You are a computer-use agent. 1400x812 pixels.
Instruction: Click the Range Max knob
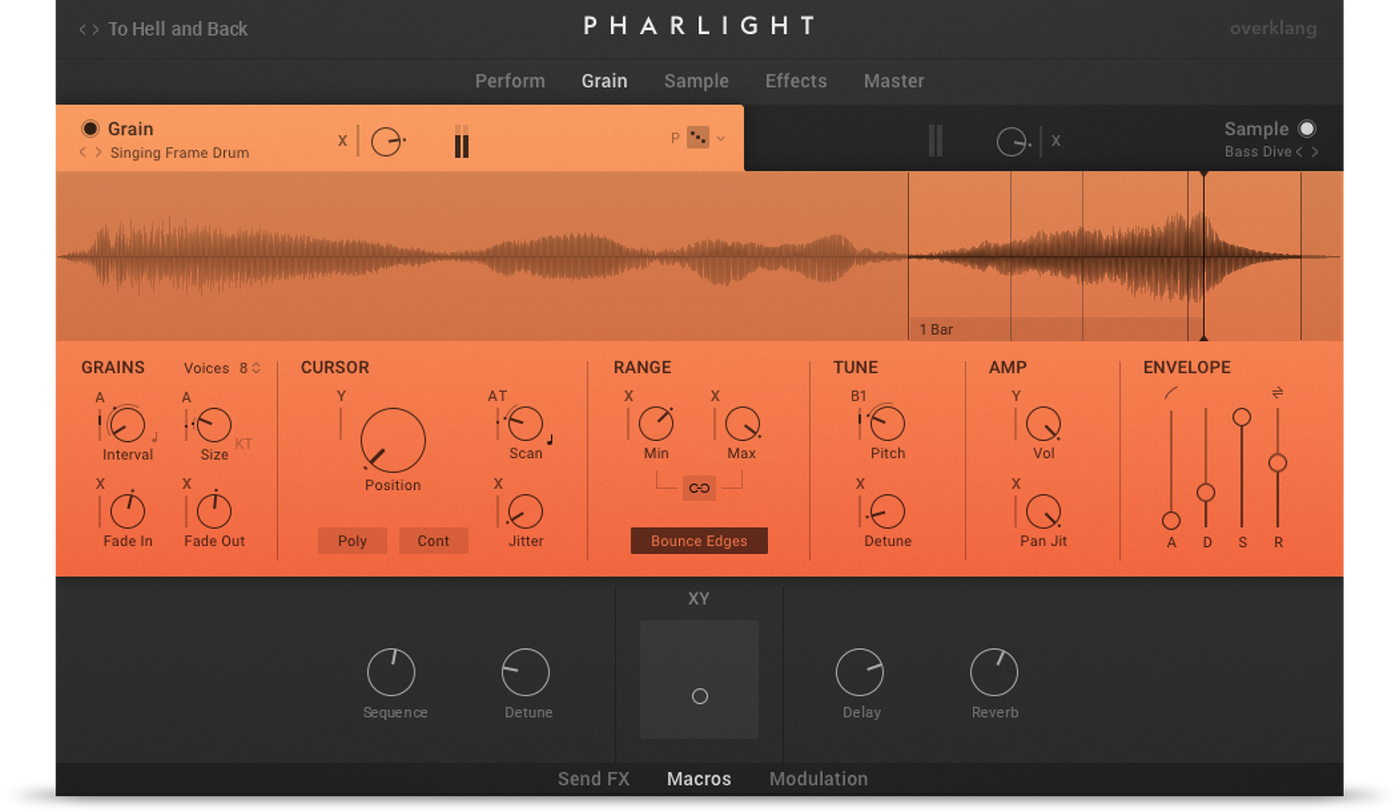pyautogui.click(x=742, y=424)
